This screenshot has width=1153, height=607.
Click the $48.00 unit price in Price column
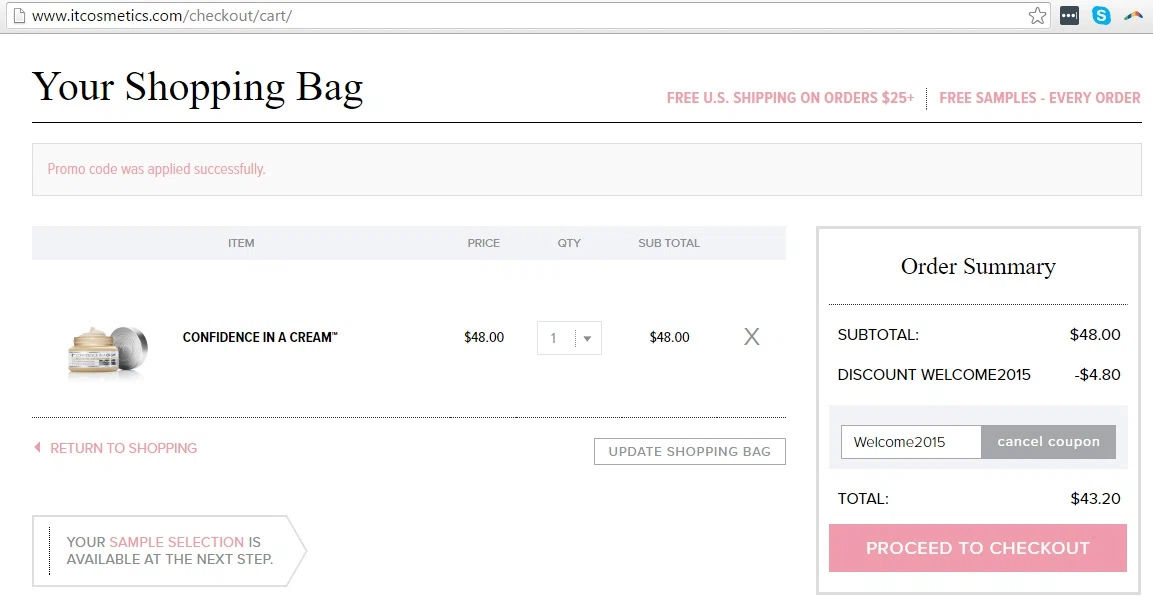click(484, 337)
